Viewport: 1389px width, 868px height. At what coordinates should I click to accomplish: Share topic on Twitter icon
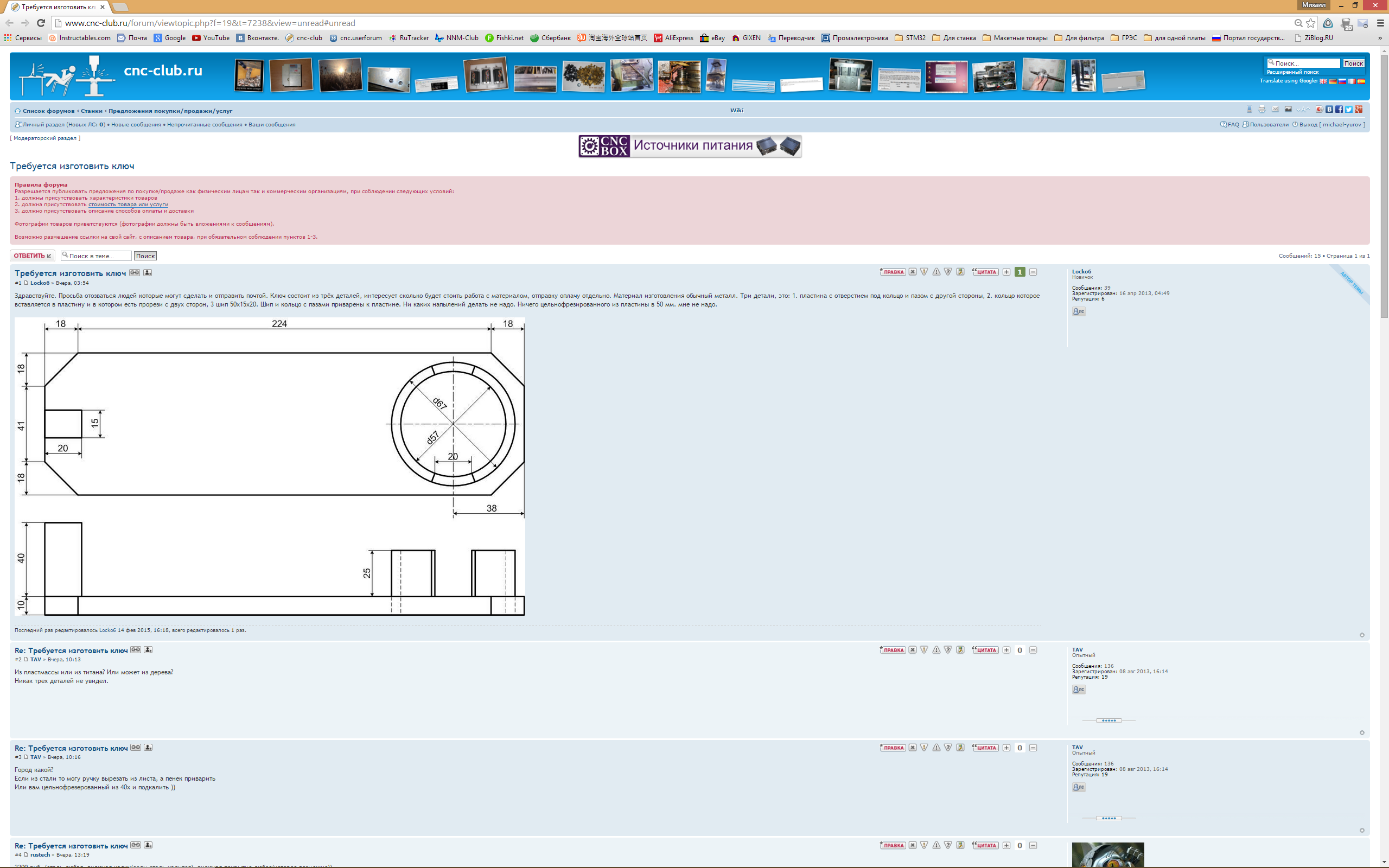coord(1349,109)
